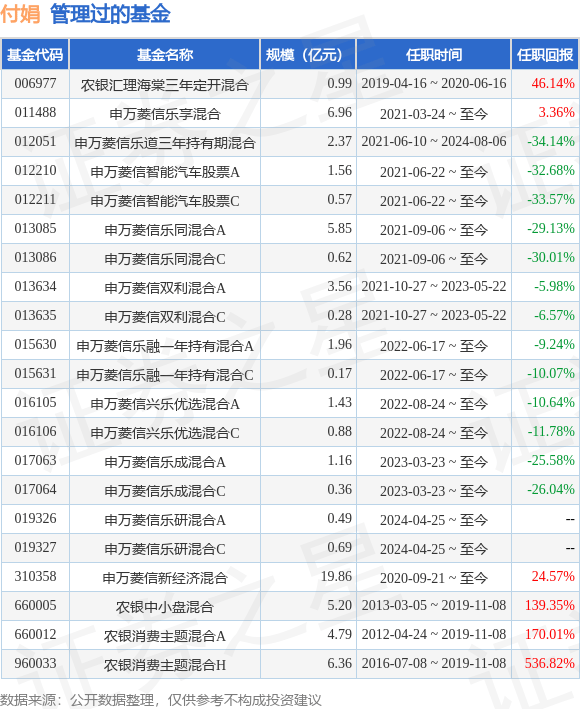Click the 536.82% return value
The image size is (580, 709).
(x=550, y=663)
